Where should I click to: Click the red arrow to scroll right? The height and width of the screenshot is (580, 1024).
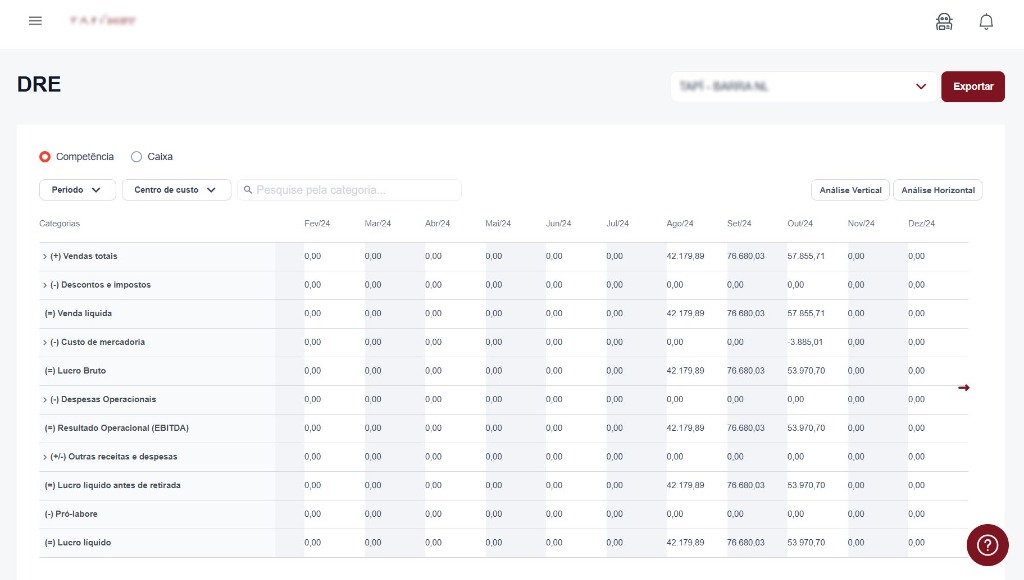(x=964, y=388)
